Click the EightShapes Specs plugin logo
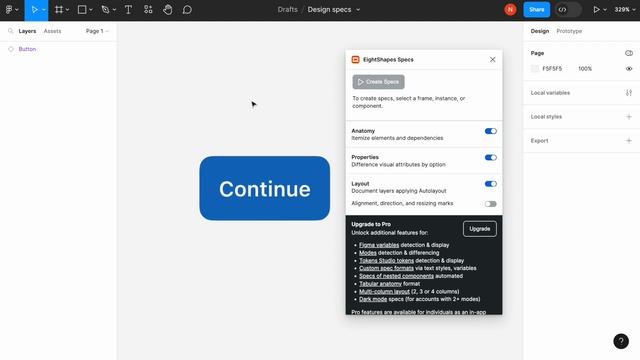640x360 pixels. click(x=356, y=60)
